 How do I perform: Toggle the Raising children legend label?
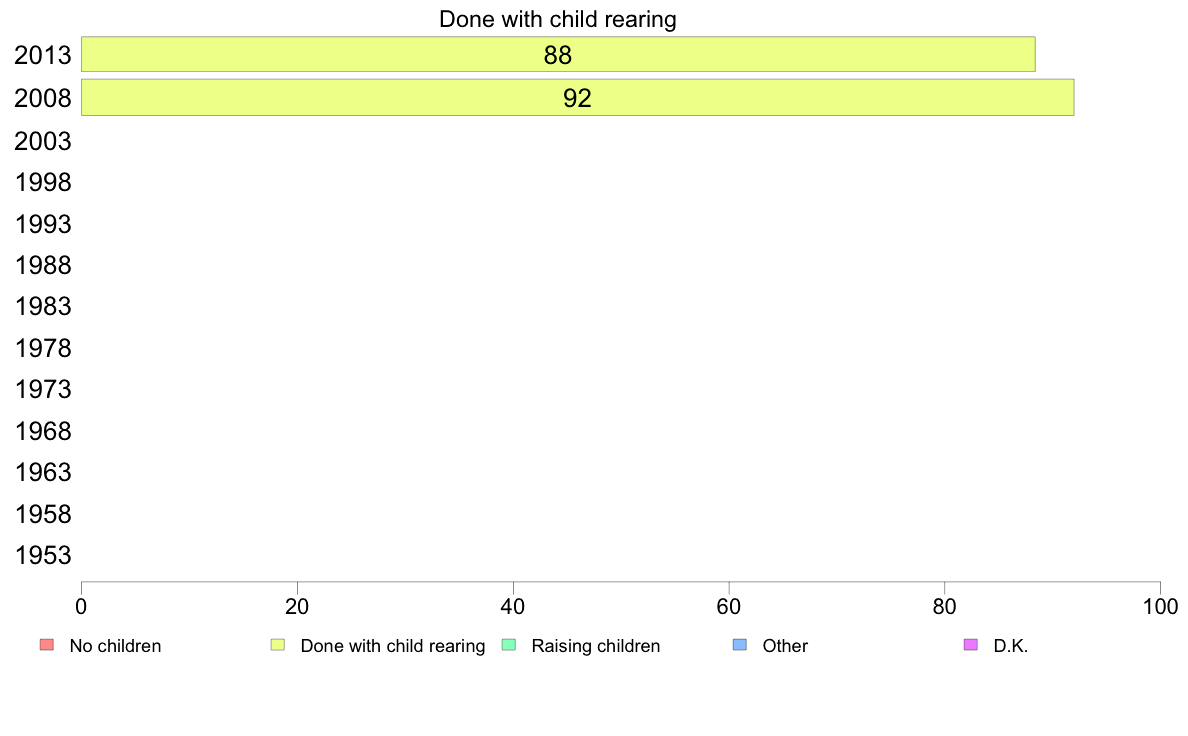(596, 646)
